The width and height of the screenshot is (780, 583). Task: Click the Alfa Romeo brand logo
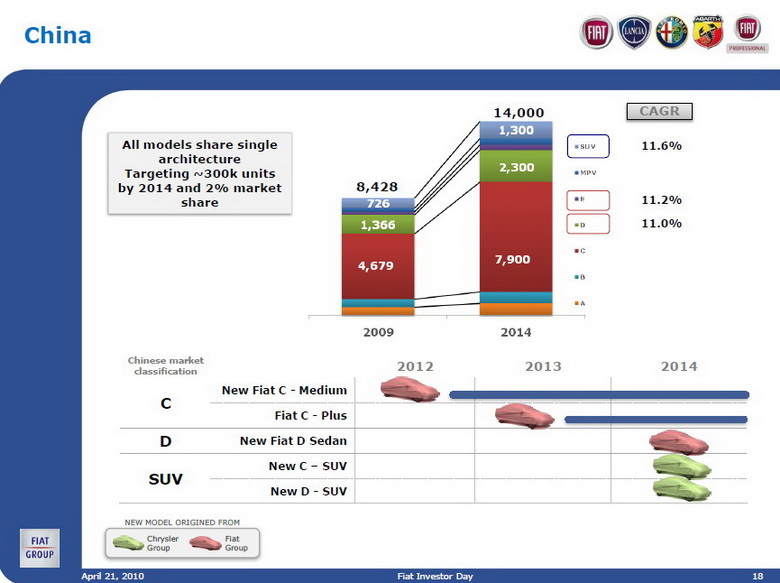pyautogui.click(x=671, y=32)
